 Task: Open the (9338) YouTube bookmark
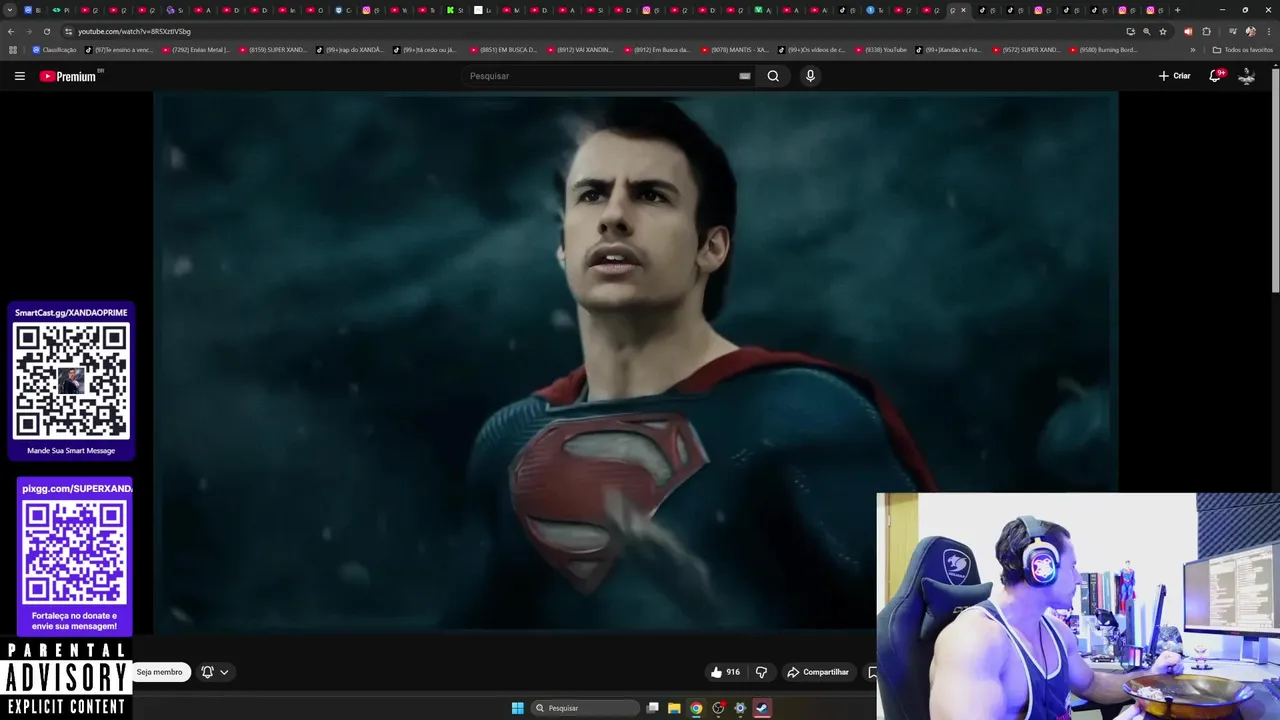[x=881, y=49]
